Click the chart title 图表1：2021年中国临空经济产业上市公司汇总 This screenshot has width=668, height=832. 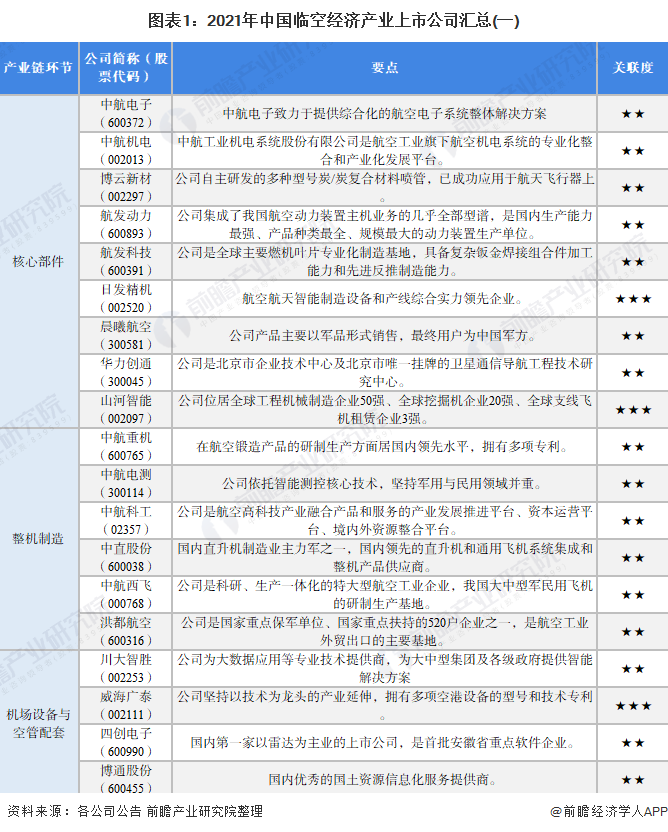(x=333, y=21)
